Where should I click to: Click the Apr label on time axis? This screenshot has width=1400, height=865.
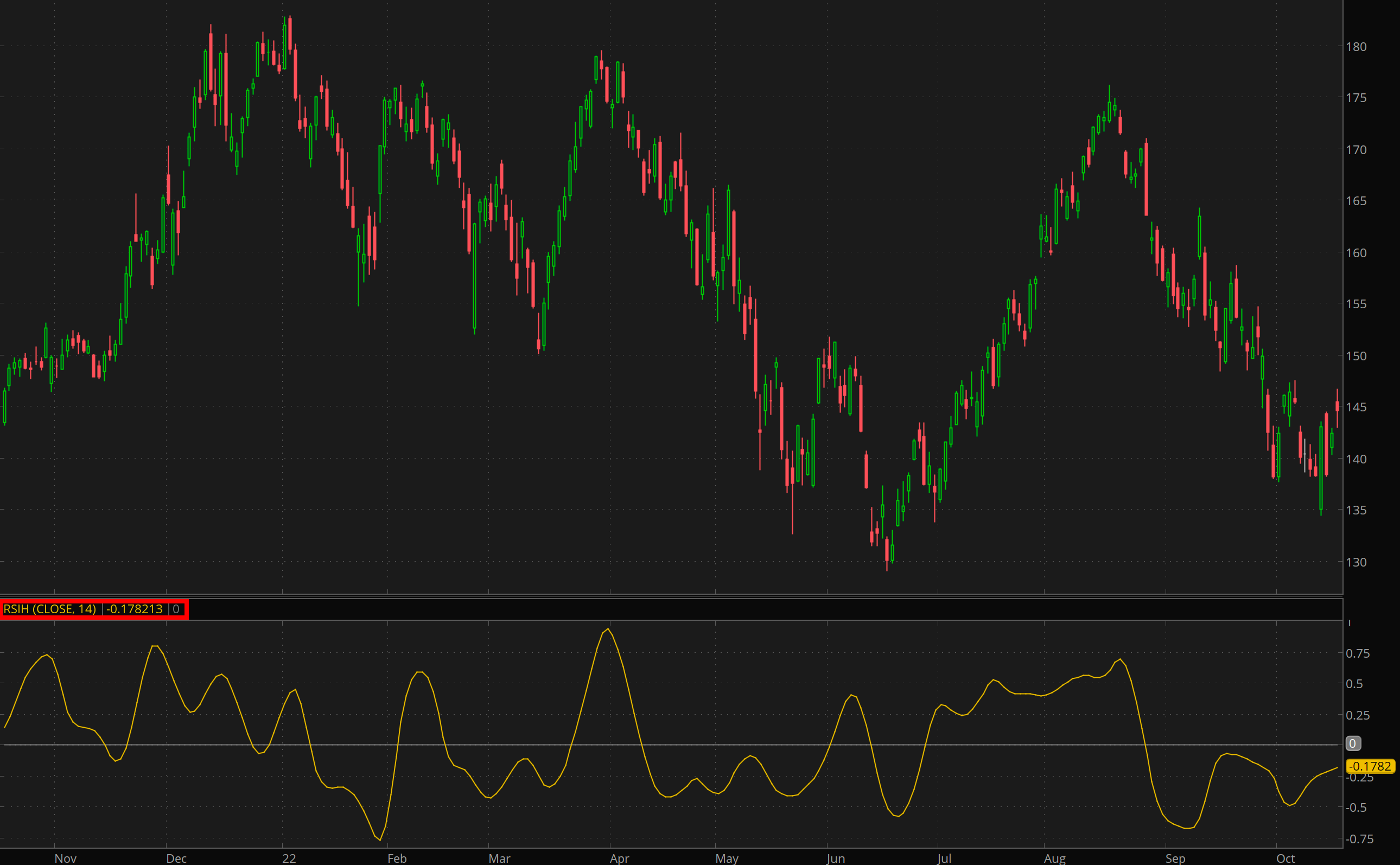[619, 858]
